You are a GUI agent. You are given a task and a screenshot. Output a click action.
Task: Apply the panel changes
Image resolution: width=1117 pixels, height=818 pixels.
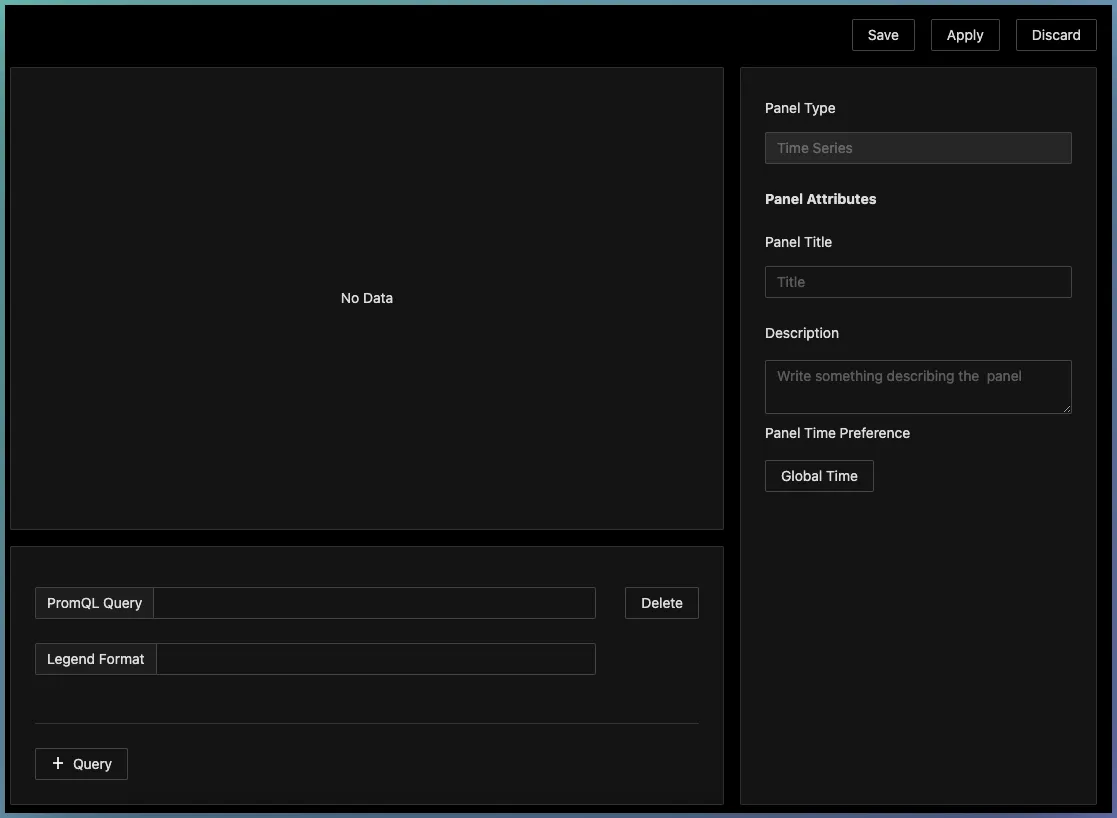pyautogui.click(x=964, y=35)
